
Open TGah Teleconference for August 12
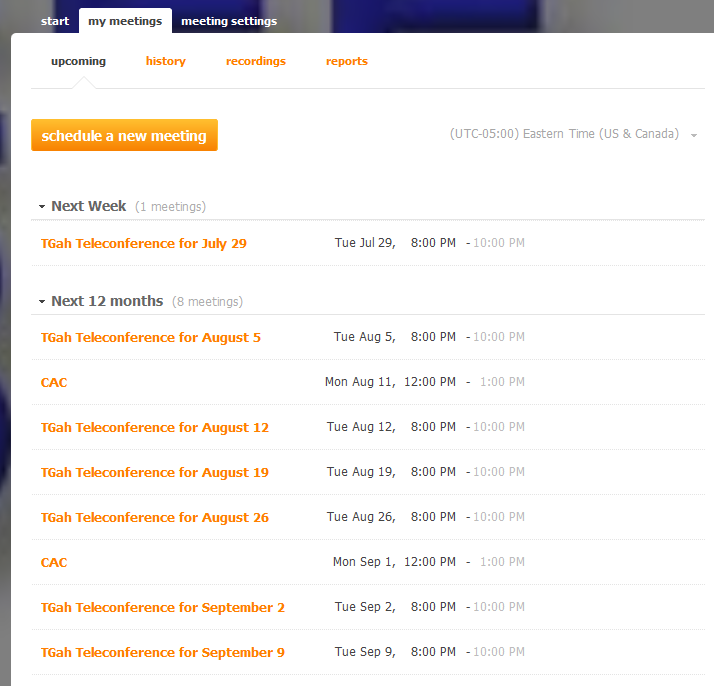point(155,427)
